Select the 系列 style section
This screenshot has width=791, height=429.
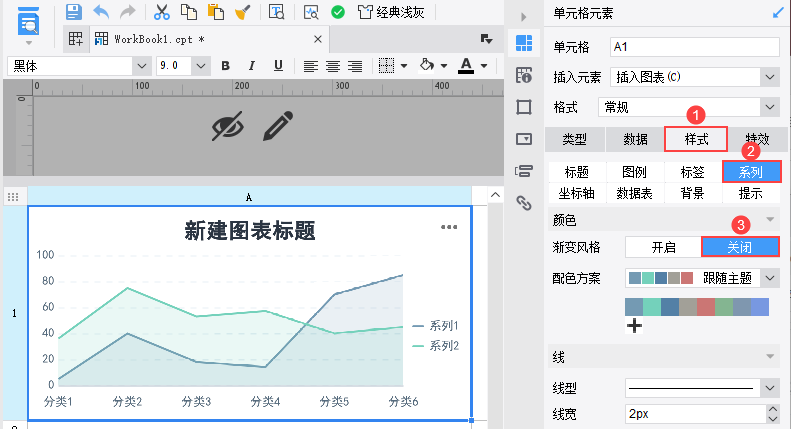click(x=751, y=172)
